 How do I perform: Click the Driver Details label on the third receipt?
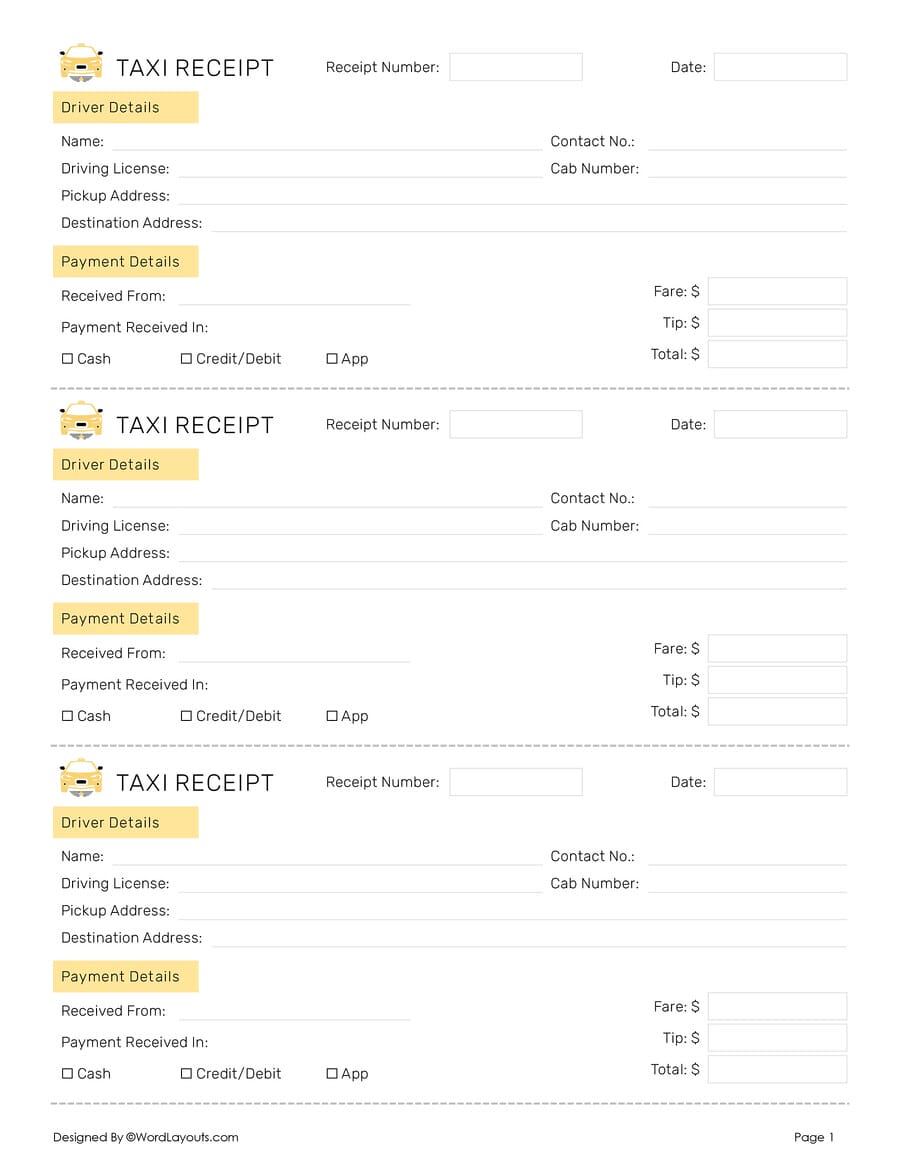pyautogui.click(x=125, y=822)
